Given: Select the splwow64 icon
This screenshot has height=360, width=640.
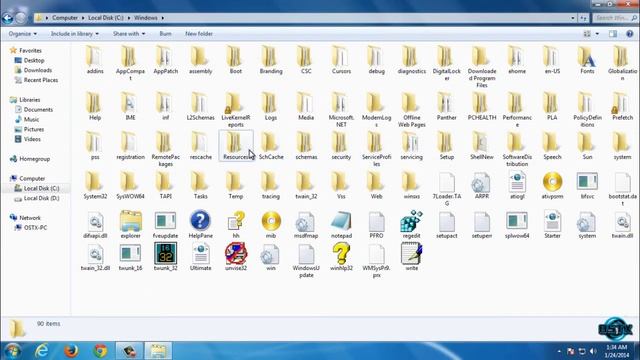Looking at the screenshot, I should pyautogui.click(x=517, y=221).
